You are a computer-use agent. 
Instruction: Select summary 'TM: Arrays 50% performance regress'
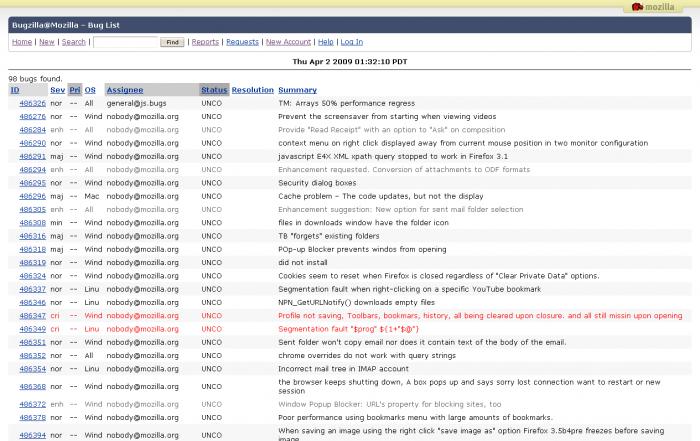point(346,104)
